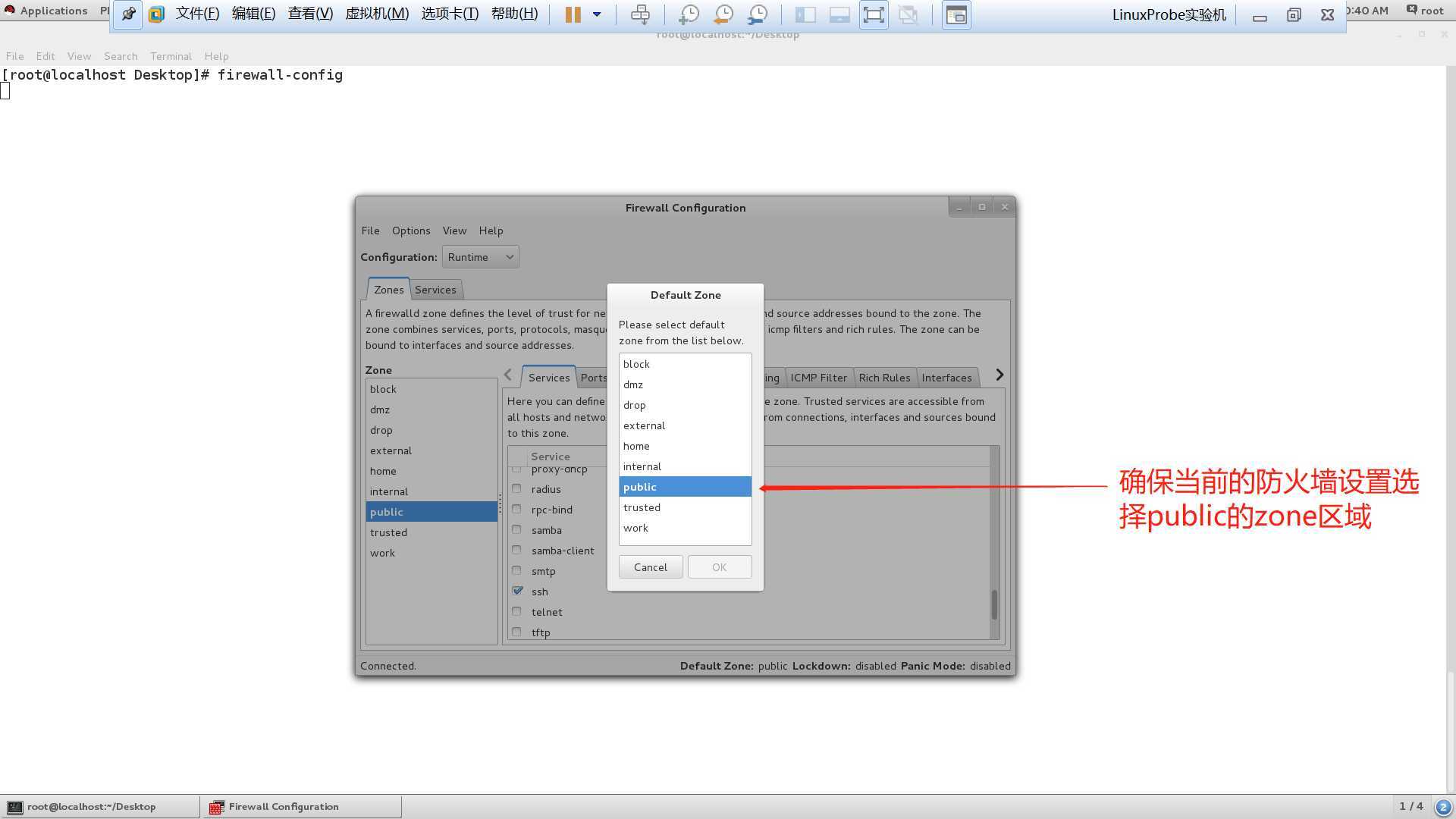Click Cancel in the Default Zone dialog

(x=651, y=567)
